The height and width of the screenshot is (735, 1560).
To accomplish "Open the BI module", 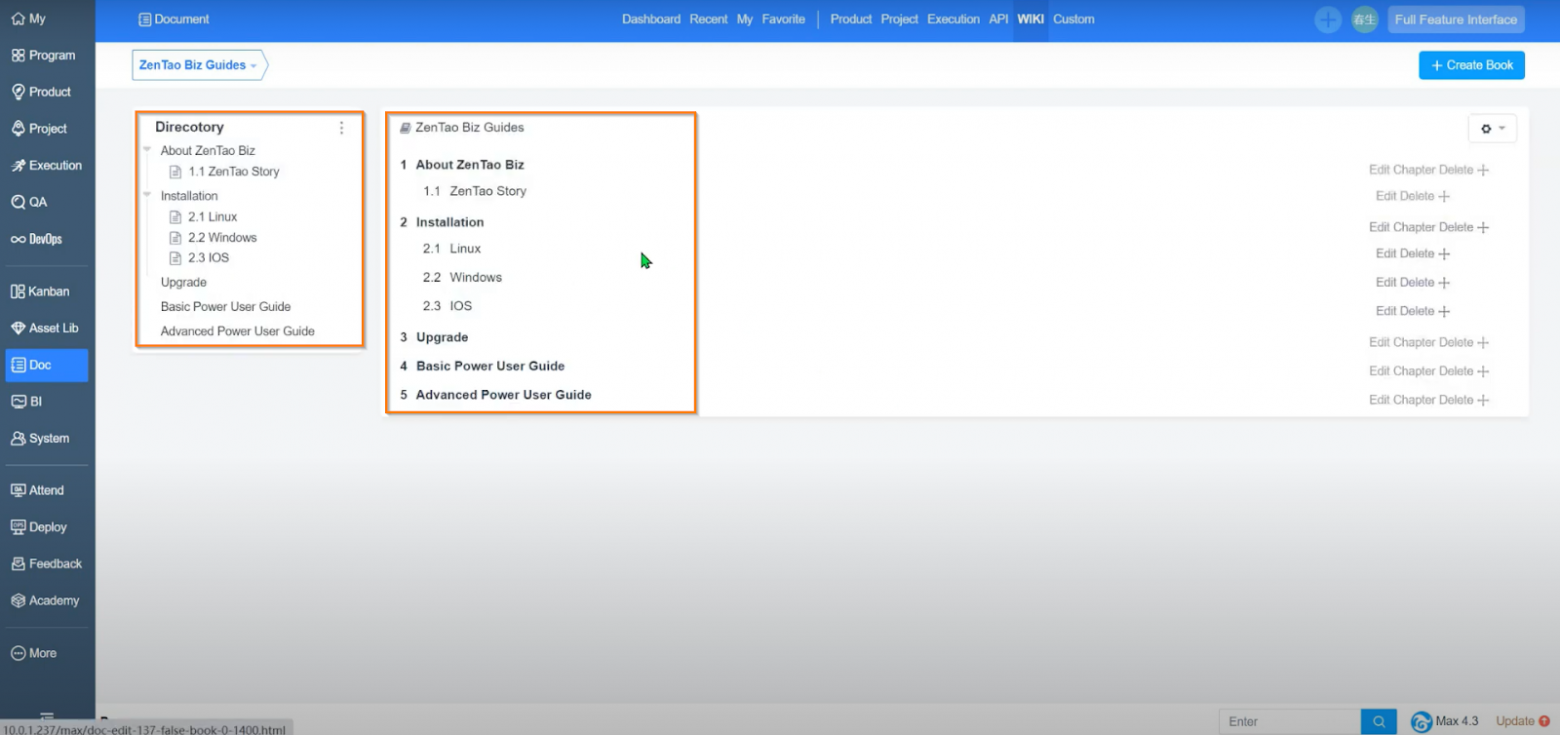I will pyautogui.click(x=27, y=401).
